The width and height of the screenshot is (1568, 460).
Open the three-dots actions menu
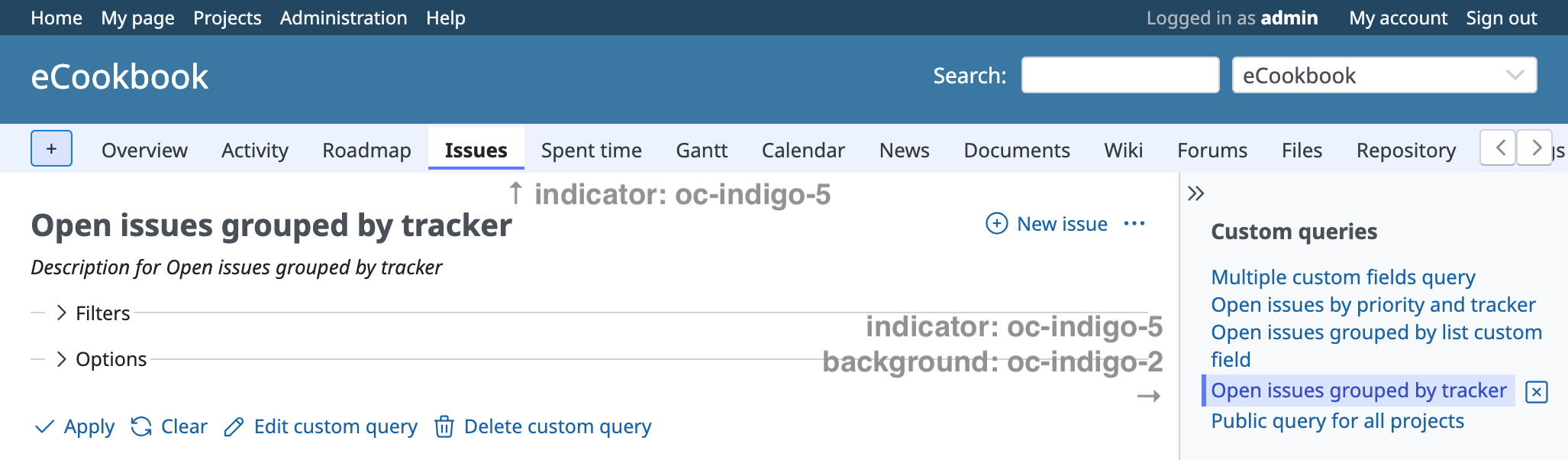coord(1134,223)
